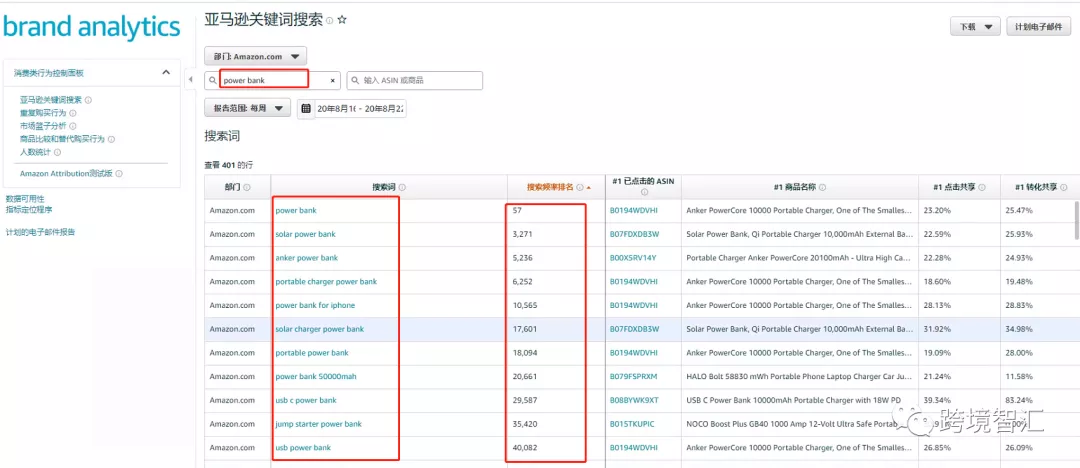
Task: Open 重复购买行为 in the sidebar
Action: click(x=43, y=113)
